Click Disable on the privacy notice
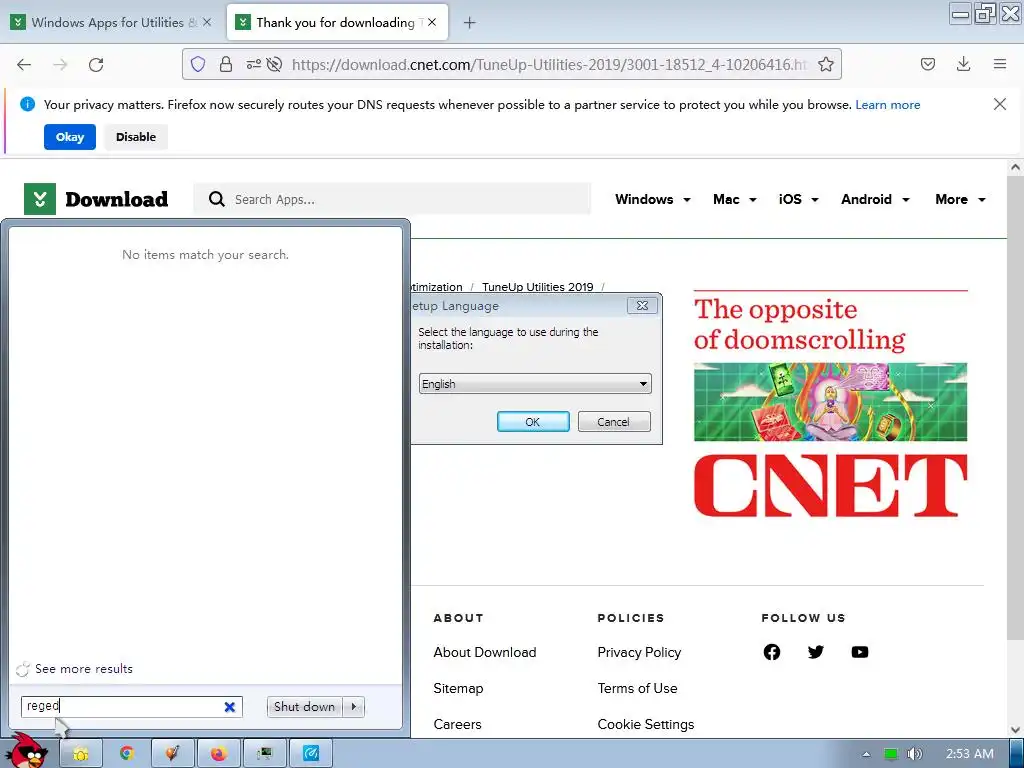Screen dimensions: 1024x768 click(136, 137)
